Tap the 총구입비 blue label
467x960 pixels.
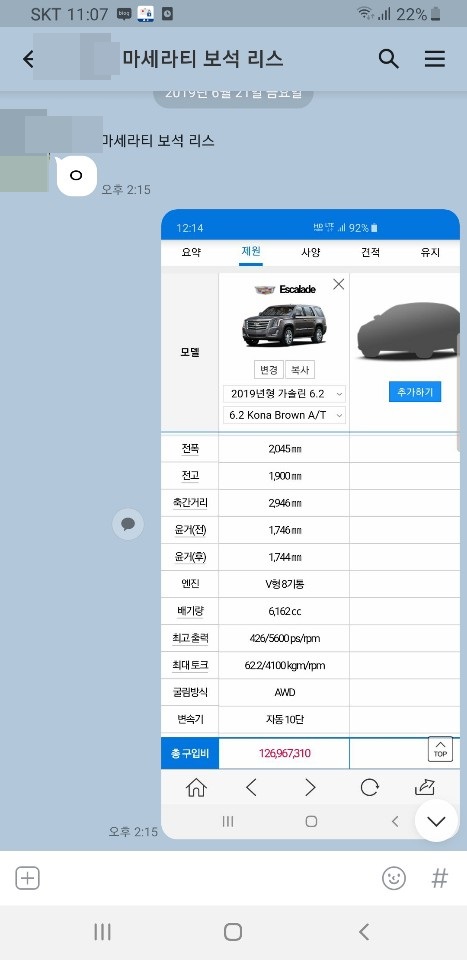190,753
